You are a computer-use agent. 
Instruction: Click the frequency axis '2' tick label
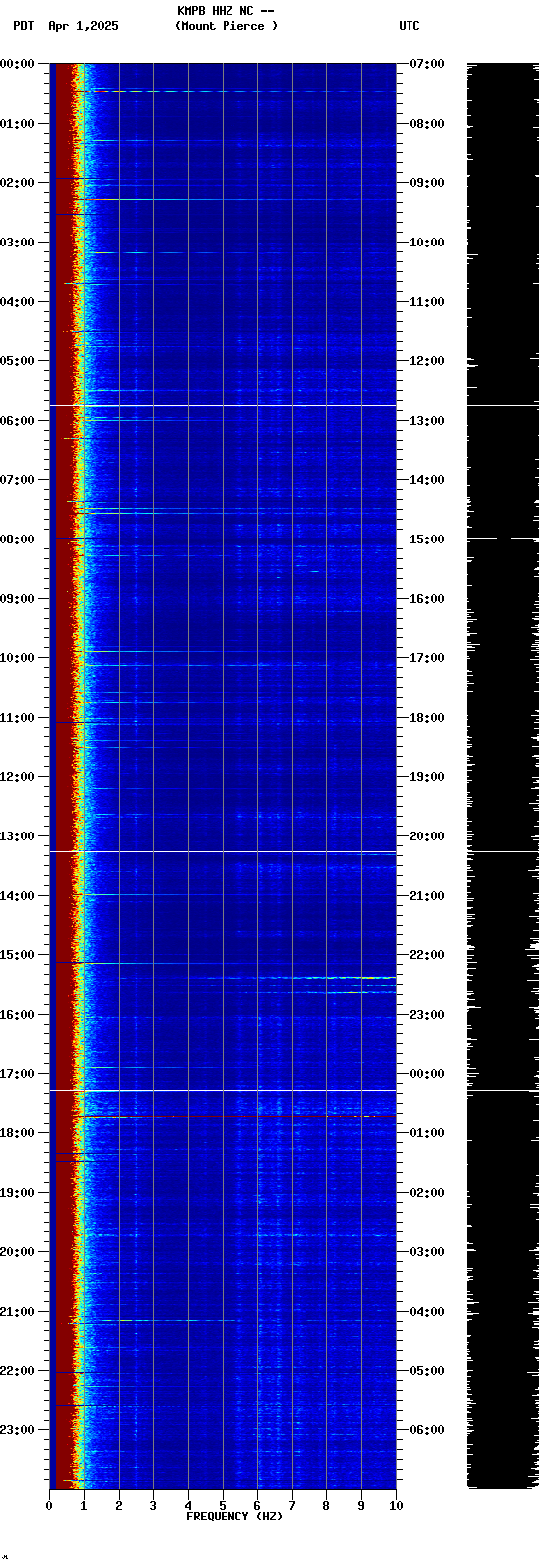coord(119,1506)
